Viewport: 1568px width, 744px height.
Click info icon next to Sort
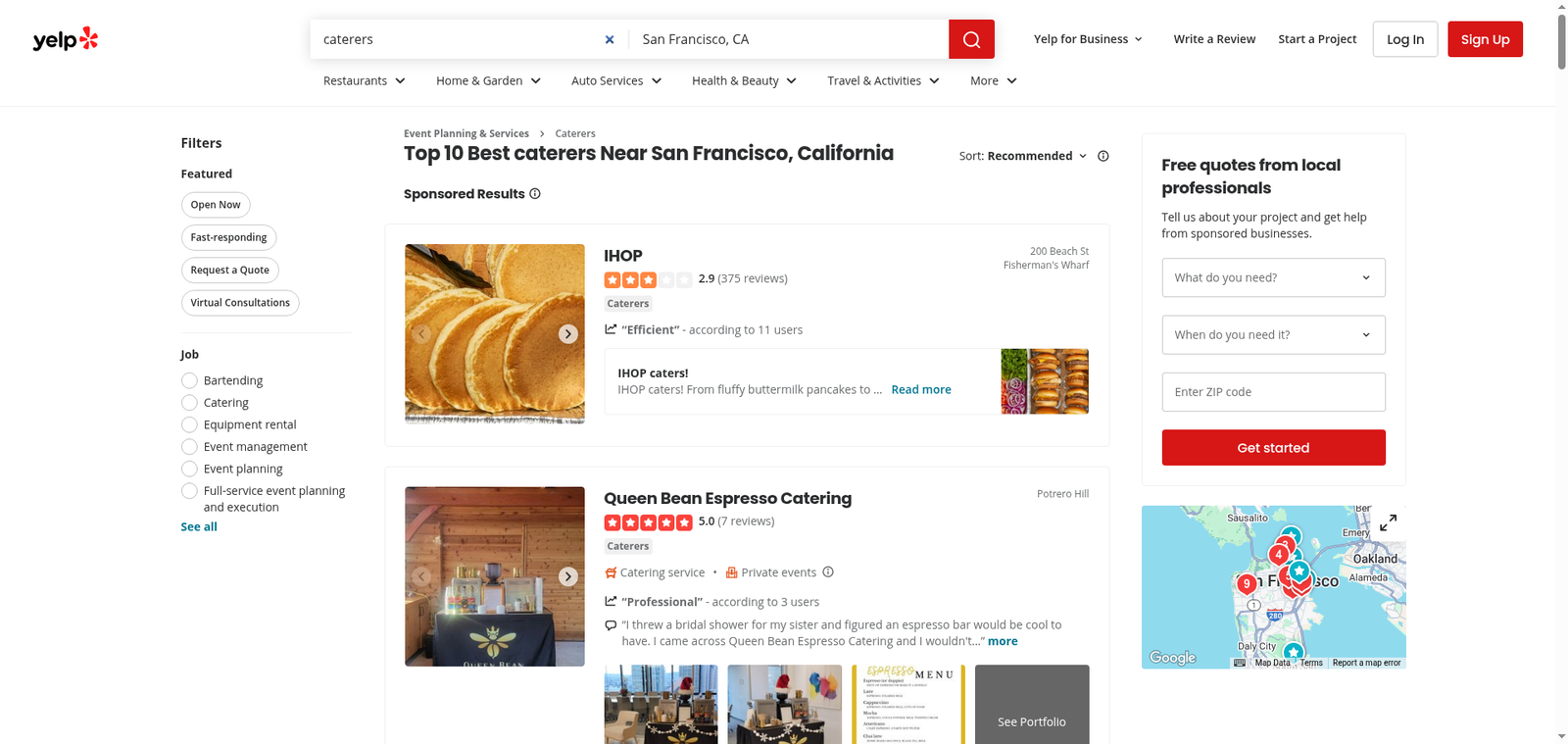[1103, 156]
